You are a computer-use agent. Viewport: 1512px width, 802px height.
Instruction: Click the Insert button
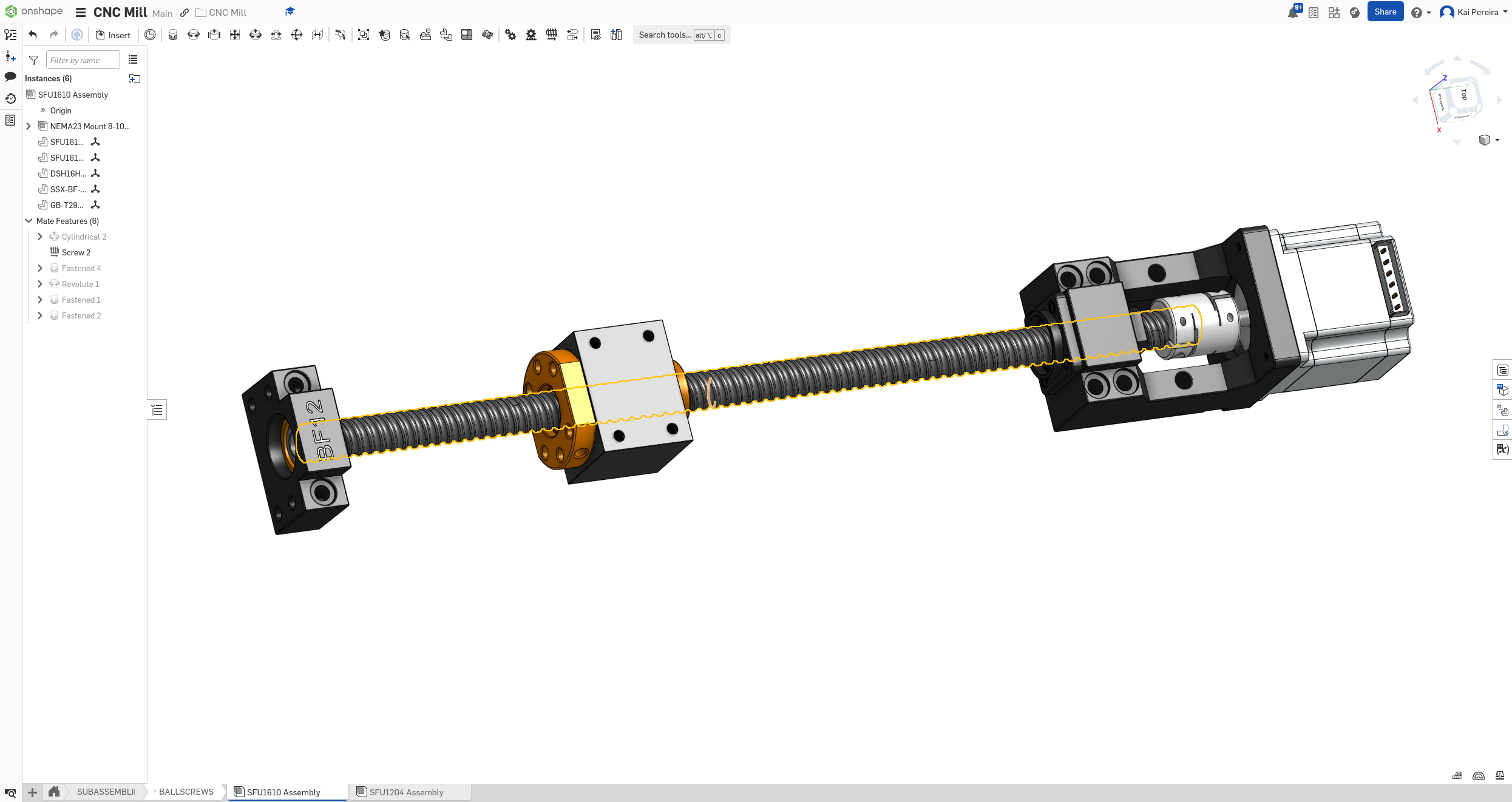coord(113,35)
